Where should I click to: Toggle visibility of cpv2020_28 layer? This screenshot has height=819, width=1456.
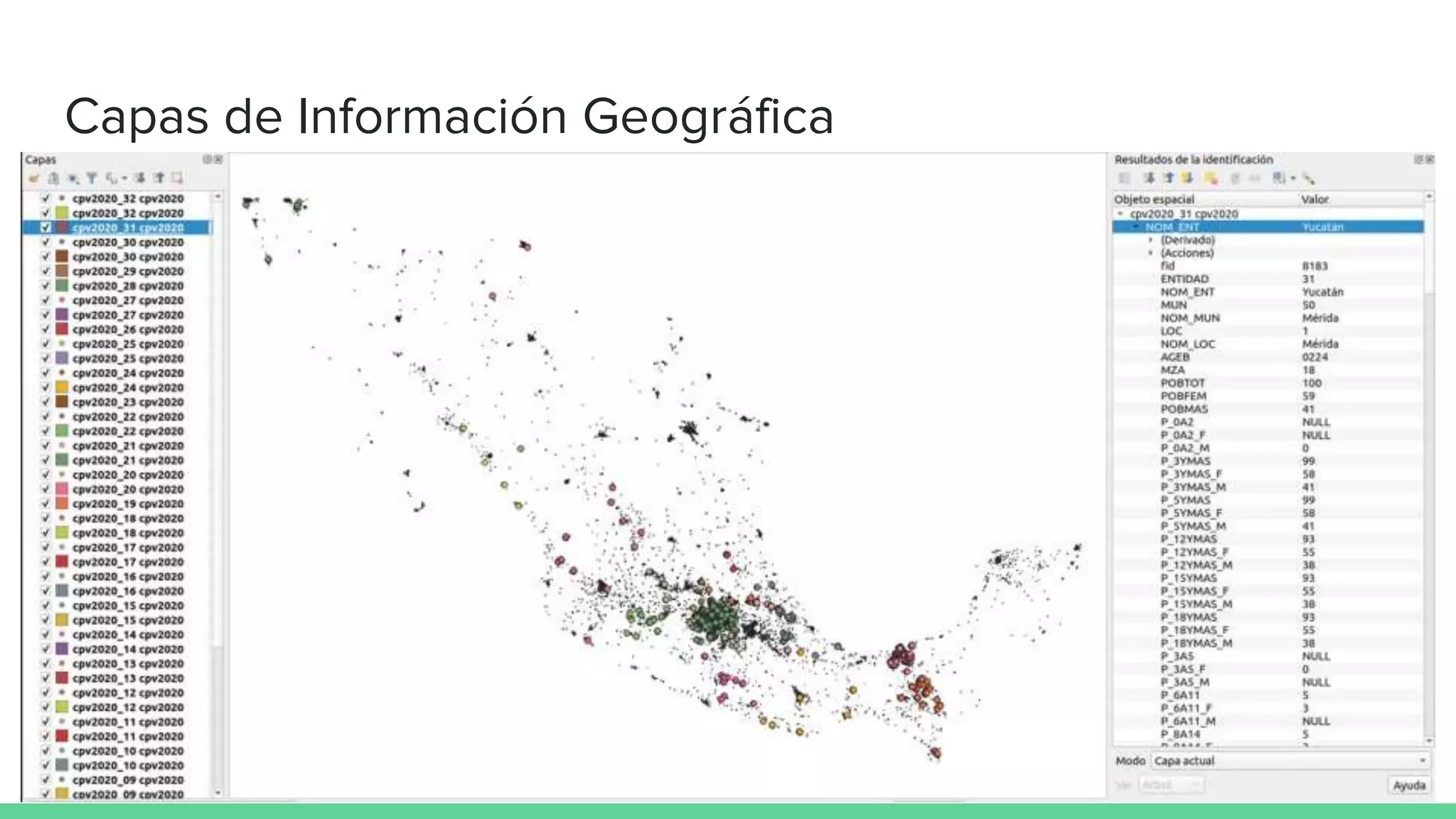click(46, 286)
